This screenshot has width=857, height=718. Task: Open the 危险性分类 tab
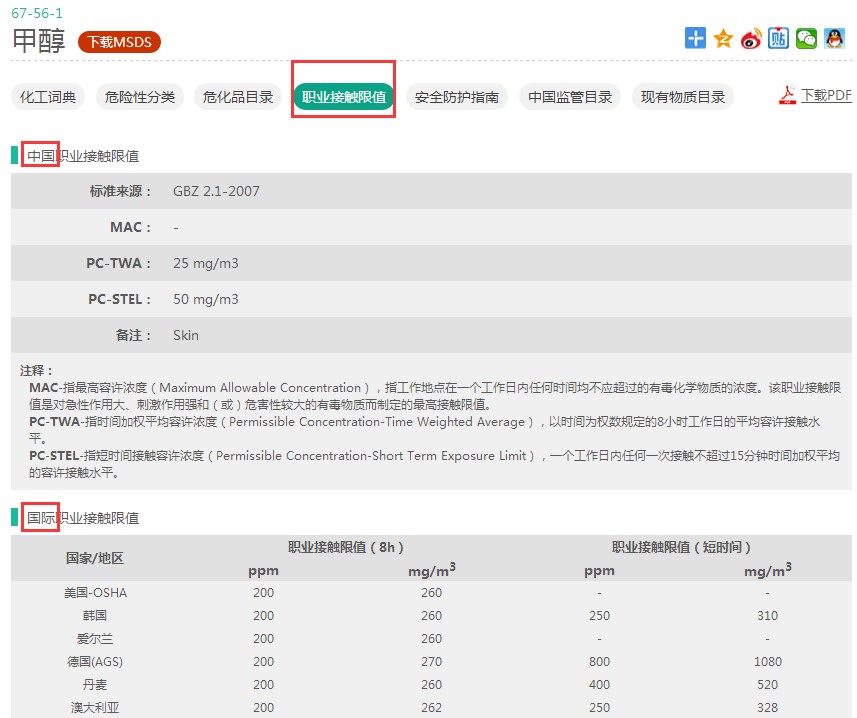(x=139, y=97)
